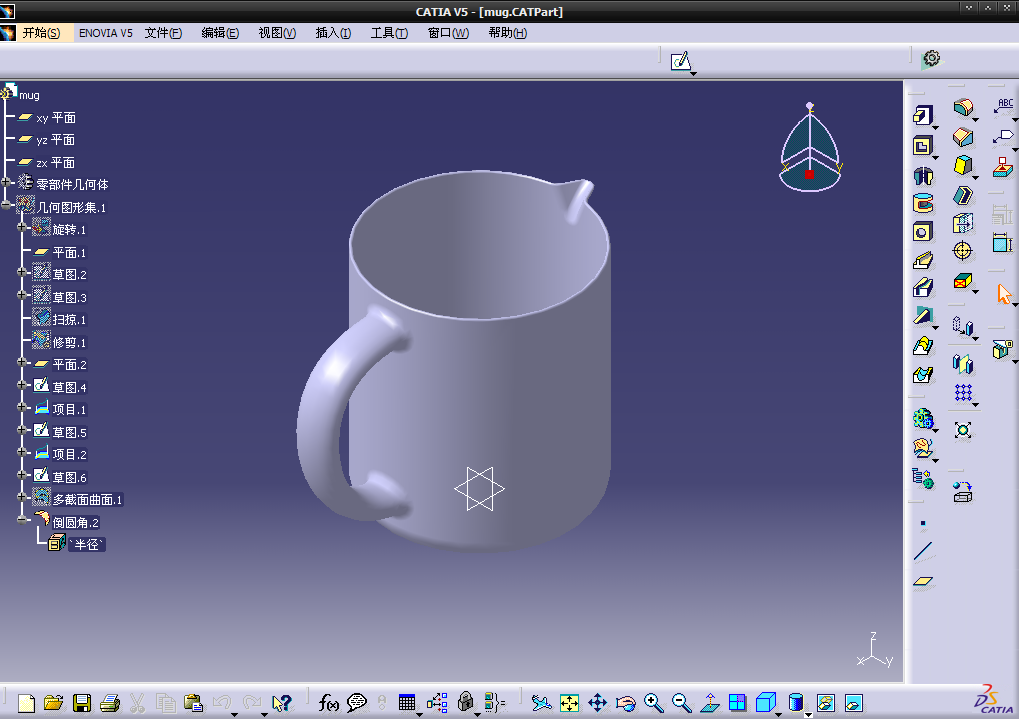Expand the 草图.3 tree node
Screen dimensions: 1019x719
tap(22, 295)
